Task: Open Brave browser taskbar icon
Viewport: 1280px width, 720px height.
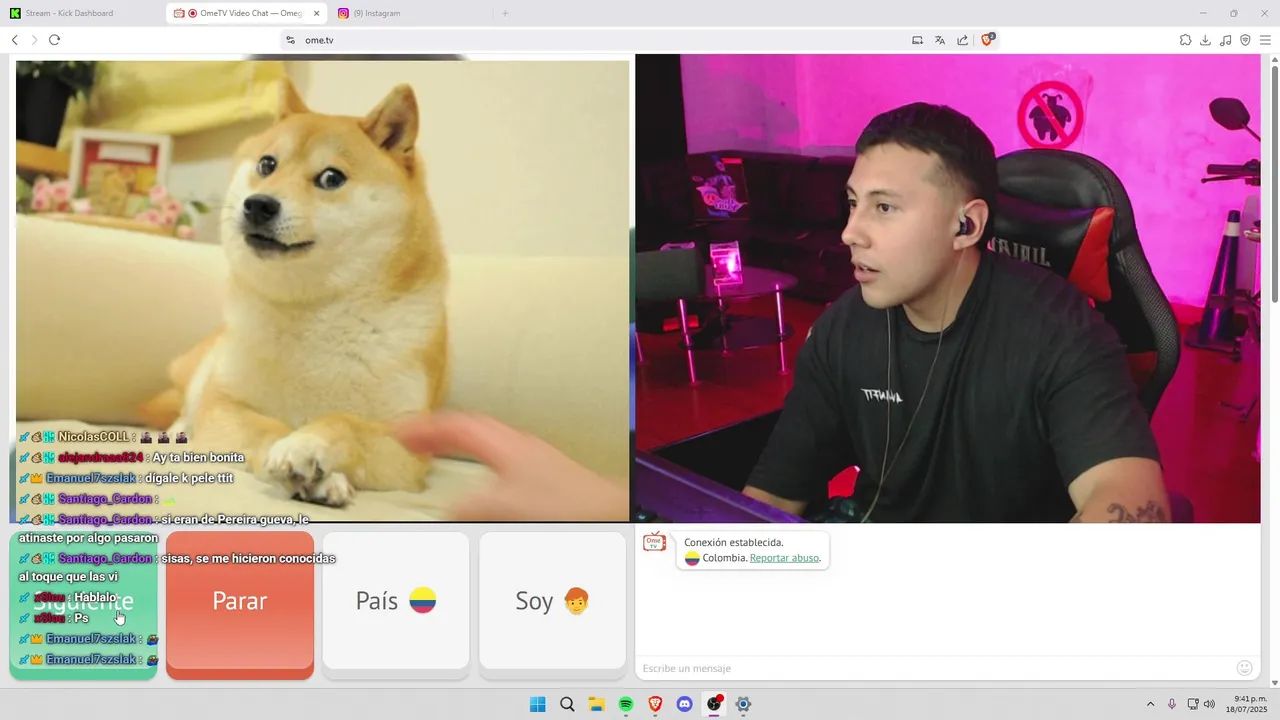Action: tap(655, 704)
